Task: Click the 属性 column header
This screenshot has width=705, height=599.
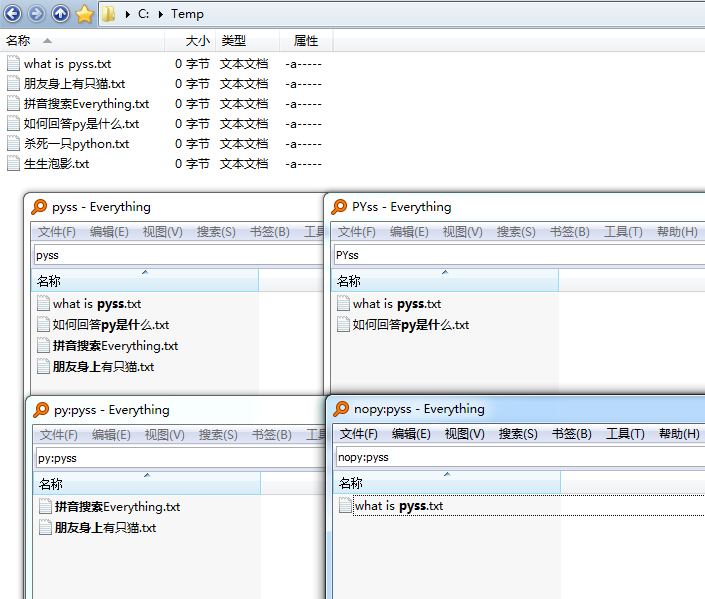Action: point(305,41)
